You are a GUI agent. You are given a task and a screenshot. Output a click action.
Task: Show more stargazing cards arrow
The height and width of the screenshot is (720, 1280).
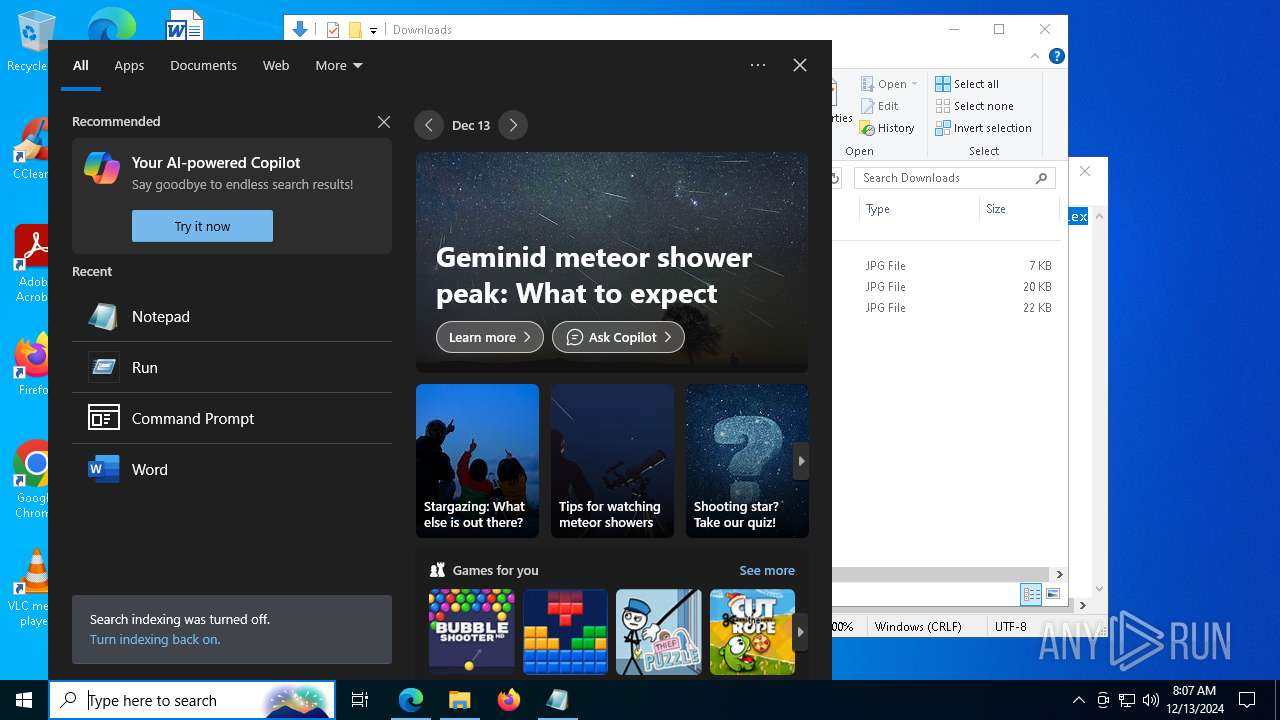801,461
